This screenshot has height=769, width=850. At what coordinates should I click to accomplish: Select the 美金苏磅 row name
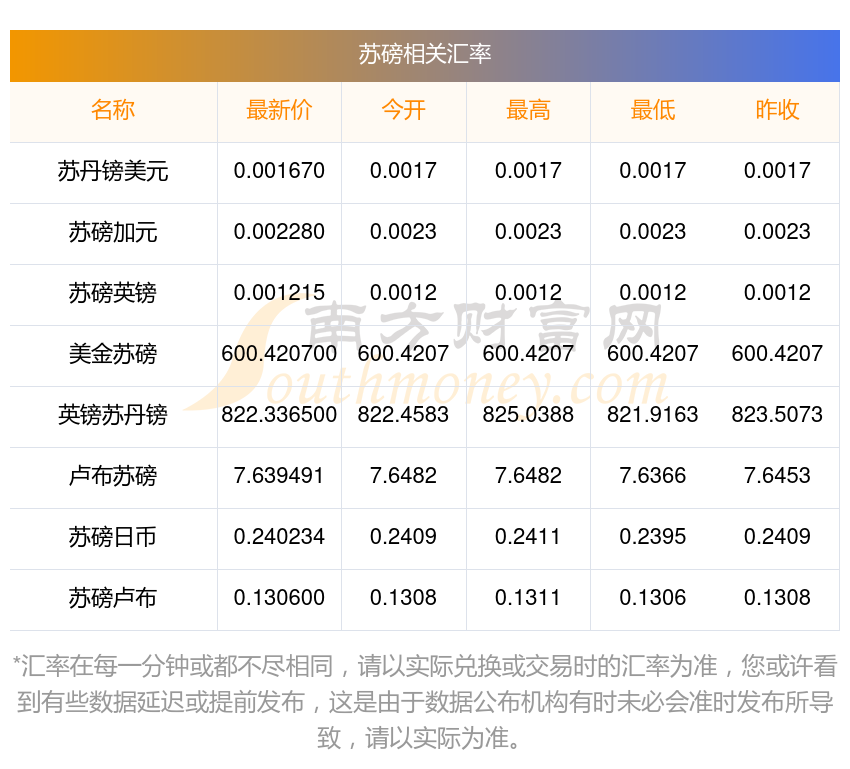[x=113, y=354]
